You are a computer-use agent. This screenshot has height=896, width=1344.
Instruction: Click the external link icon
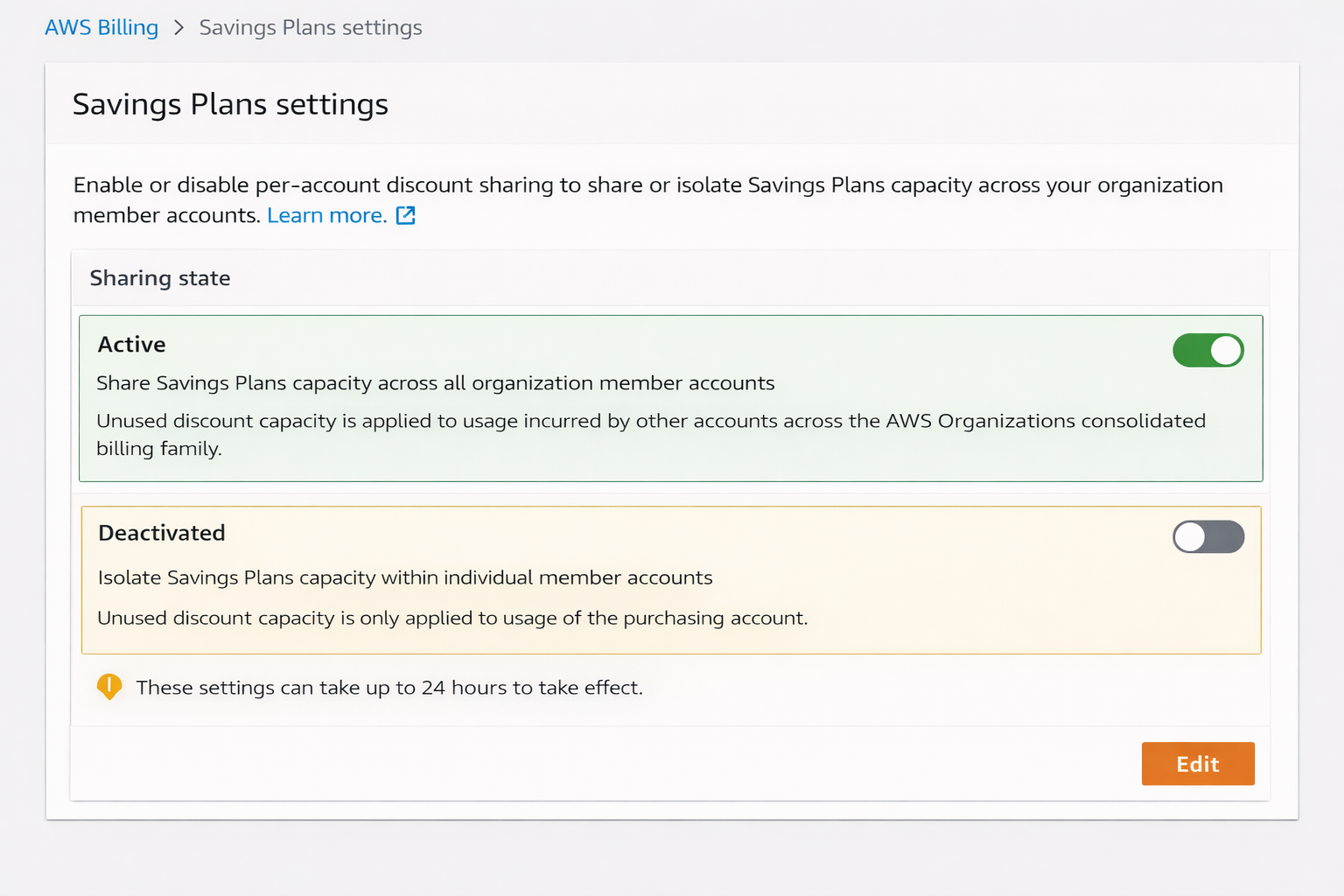point(406,216)
